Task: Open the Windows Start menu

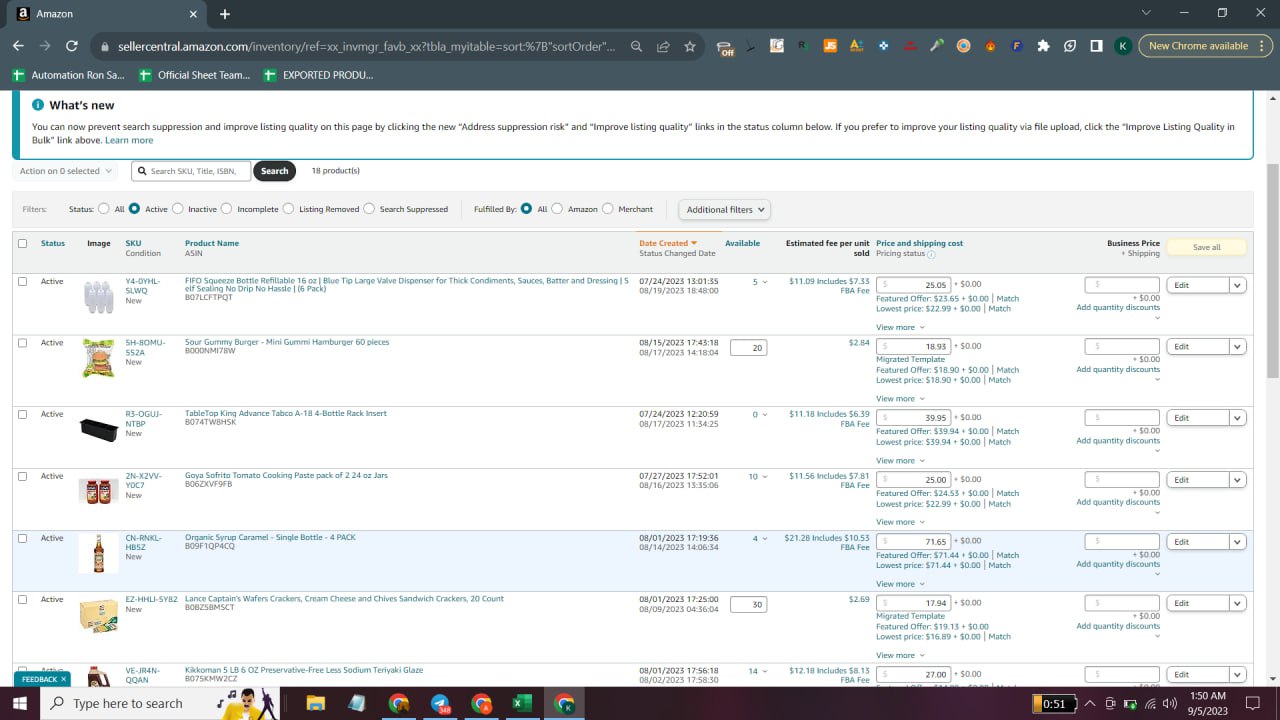Action: pyautogui.click(x=19, y=703)
